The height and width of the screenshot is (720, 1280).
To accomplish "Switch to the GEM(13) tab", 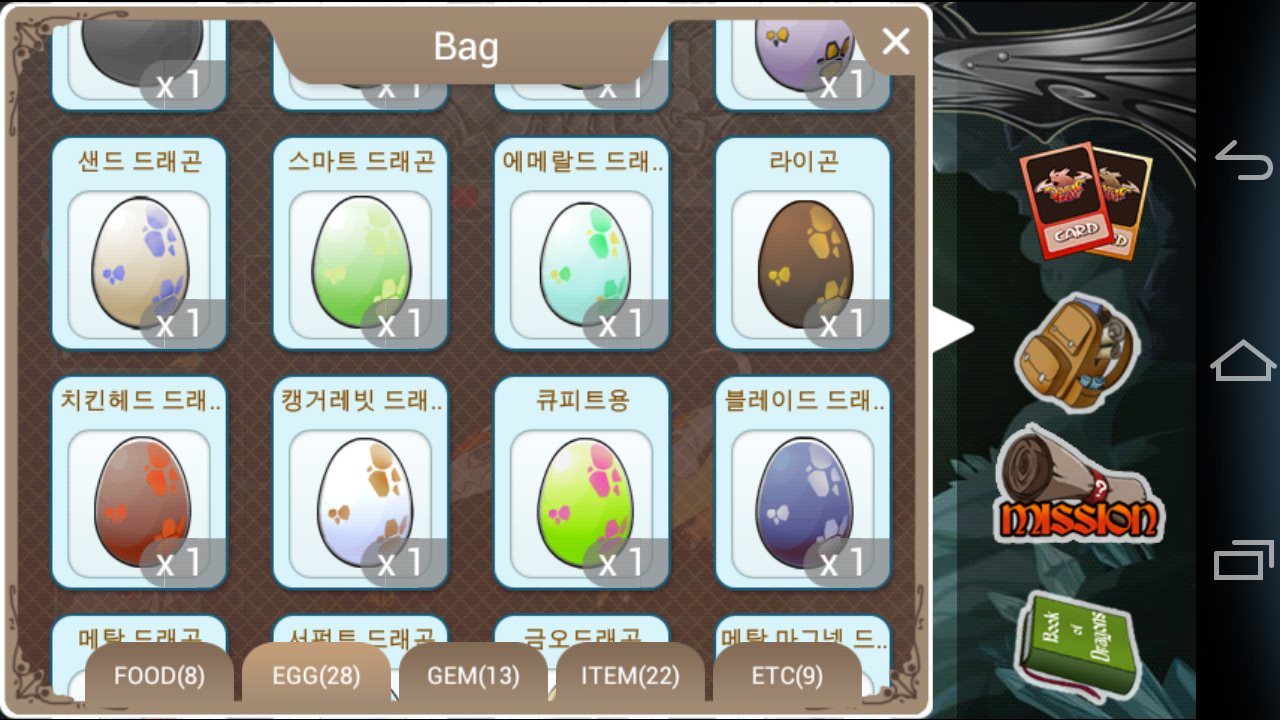I will (473, 676).
